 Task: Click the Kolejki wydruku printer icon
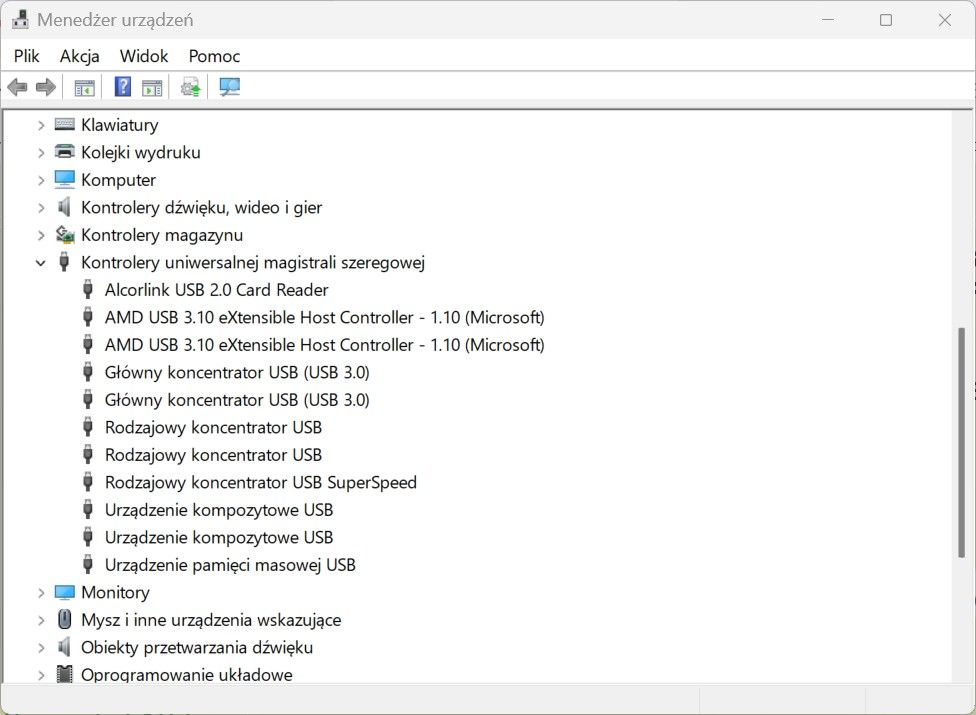[x=64, y=151]
